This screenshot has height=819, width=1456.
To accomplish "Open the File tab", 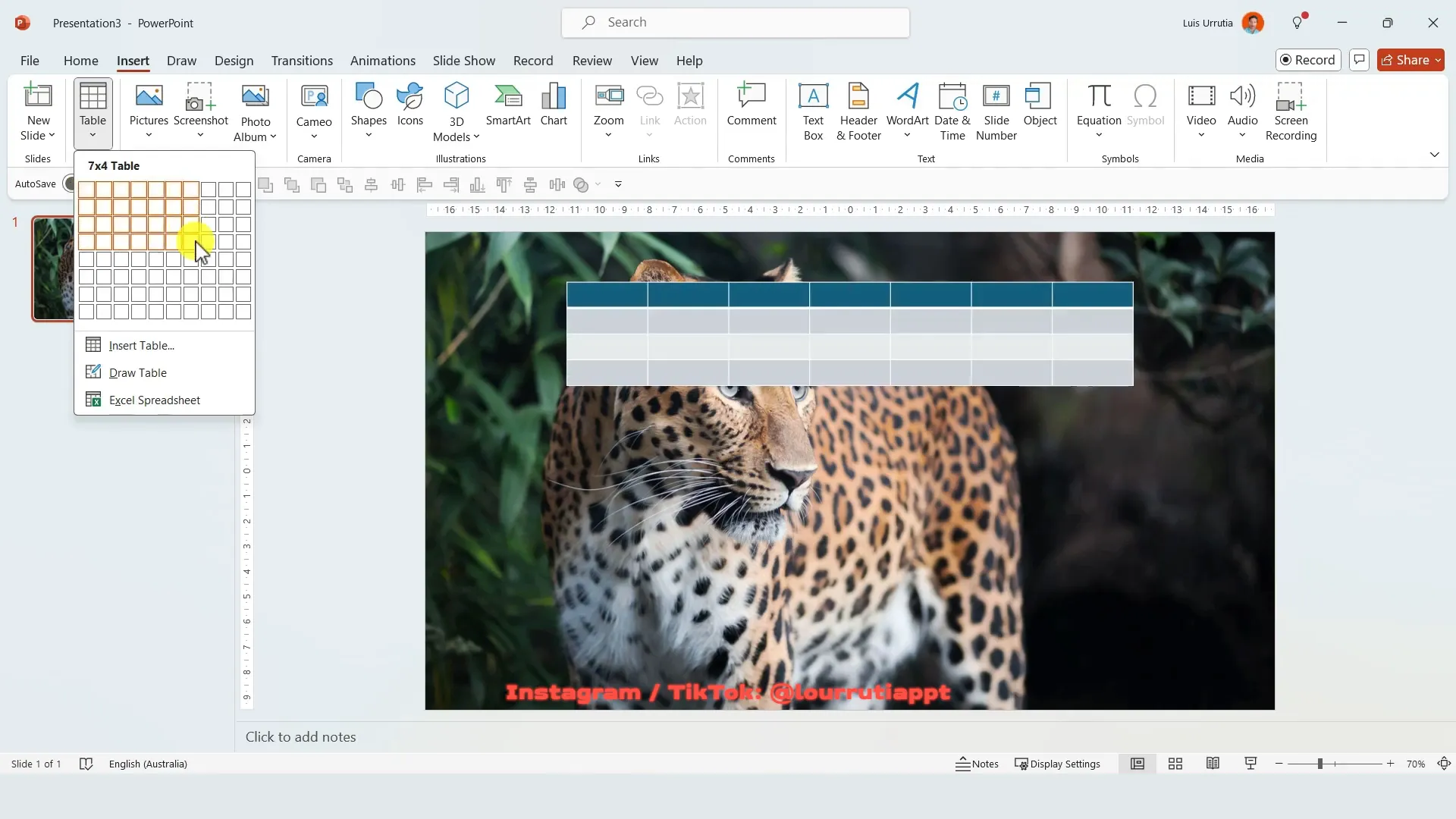I will pyautogui.click(x=30, y=61).
